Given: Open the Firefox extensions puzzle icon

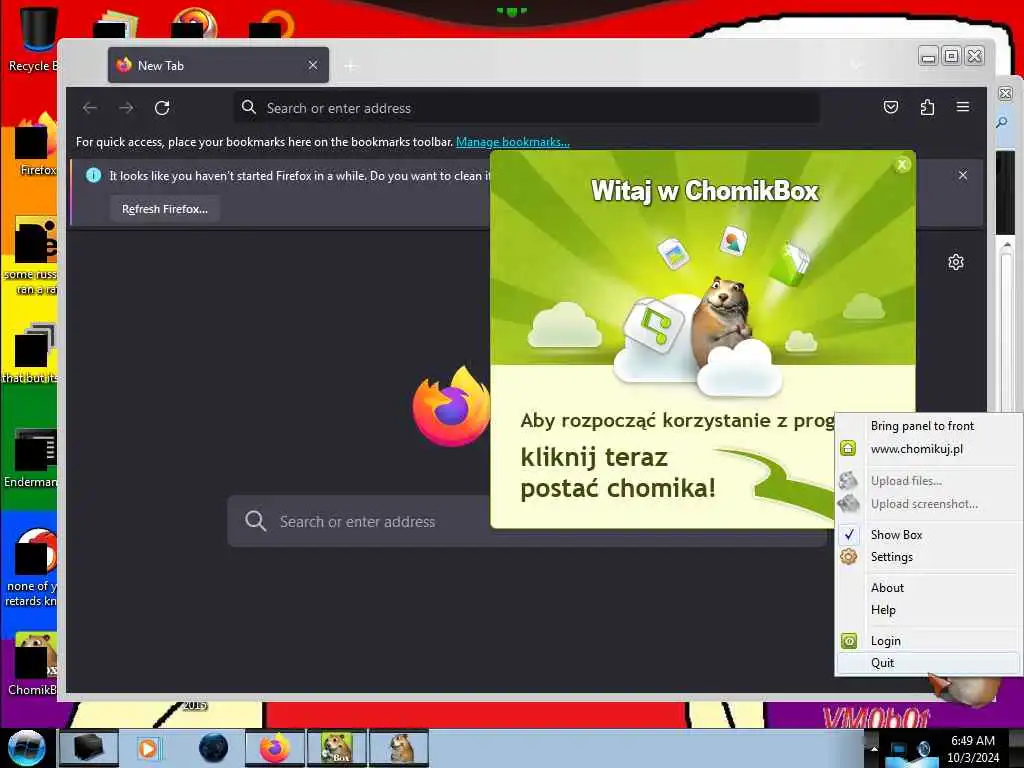Looking at the screenshot, I should coord(927,107).
